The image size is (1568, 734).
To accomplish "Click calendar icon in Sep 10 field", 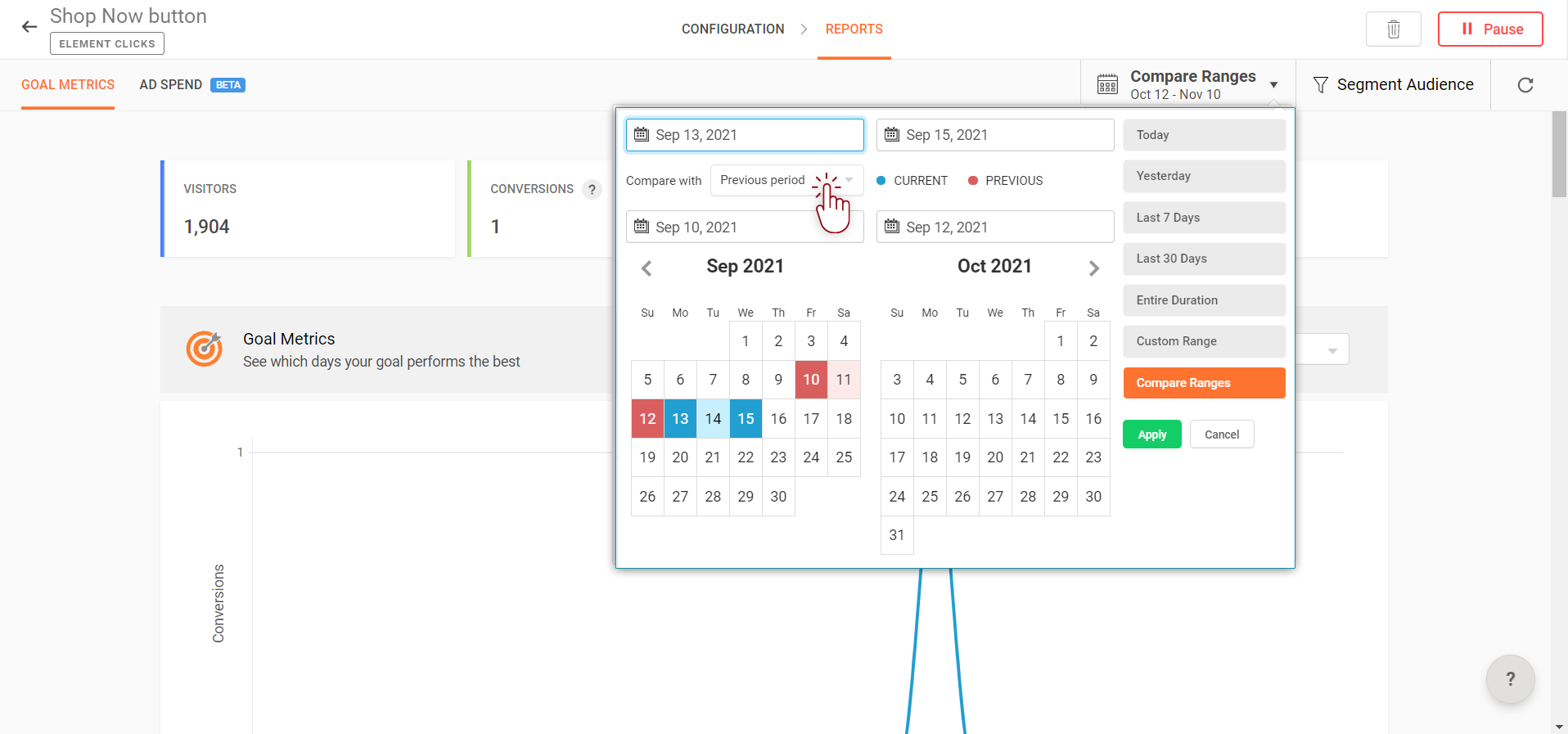I will (x=642, y=226).
